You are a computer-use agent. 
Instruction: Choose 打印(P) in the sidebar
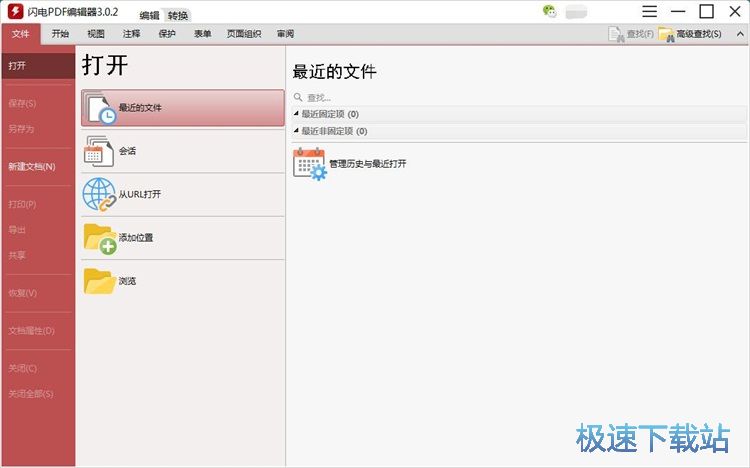[x=22, y=204]
